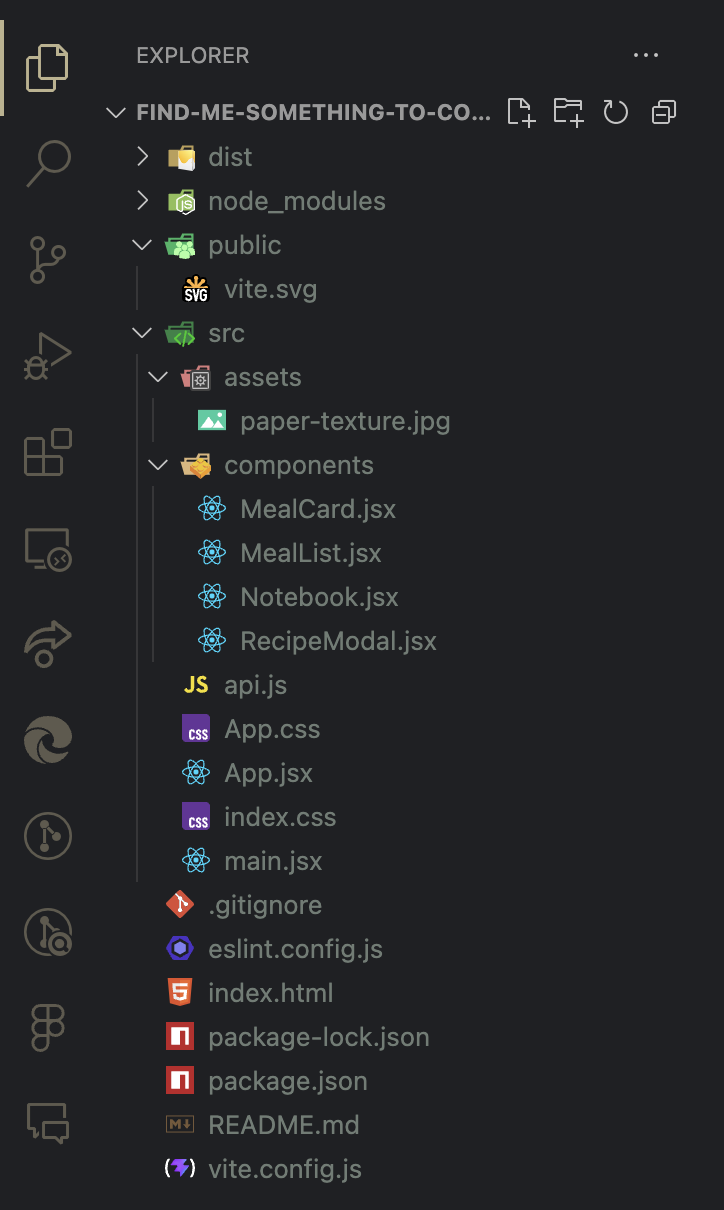Viewport: 724px width, 1210px height.
Task: Open the Explorer views menu ellipsis
Action: 646,55
